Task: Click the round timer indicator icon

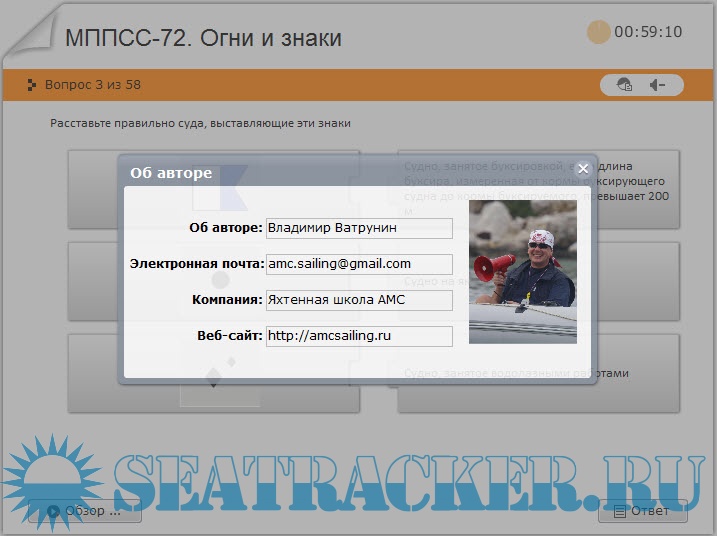Action: tap(598, 32)
